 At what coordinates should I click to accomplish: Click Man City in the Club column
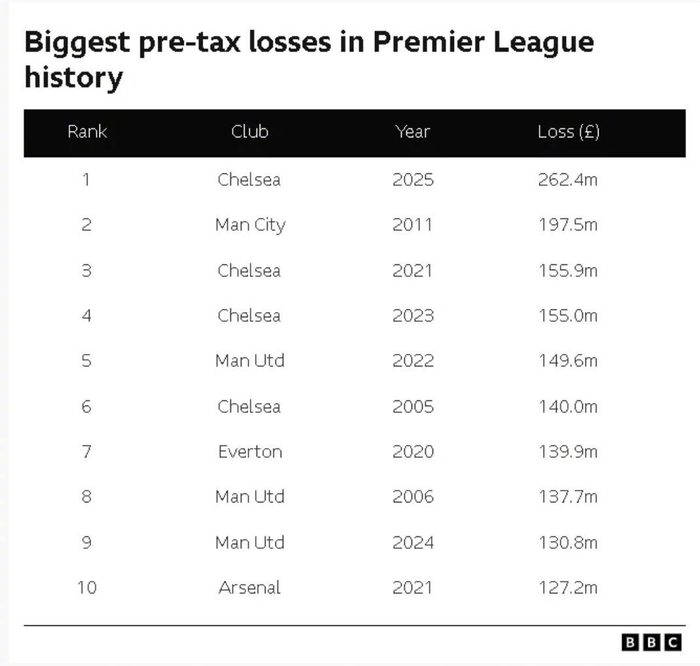click(x=249, y=225)
